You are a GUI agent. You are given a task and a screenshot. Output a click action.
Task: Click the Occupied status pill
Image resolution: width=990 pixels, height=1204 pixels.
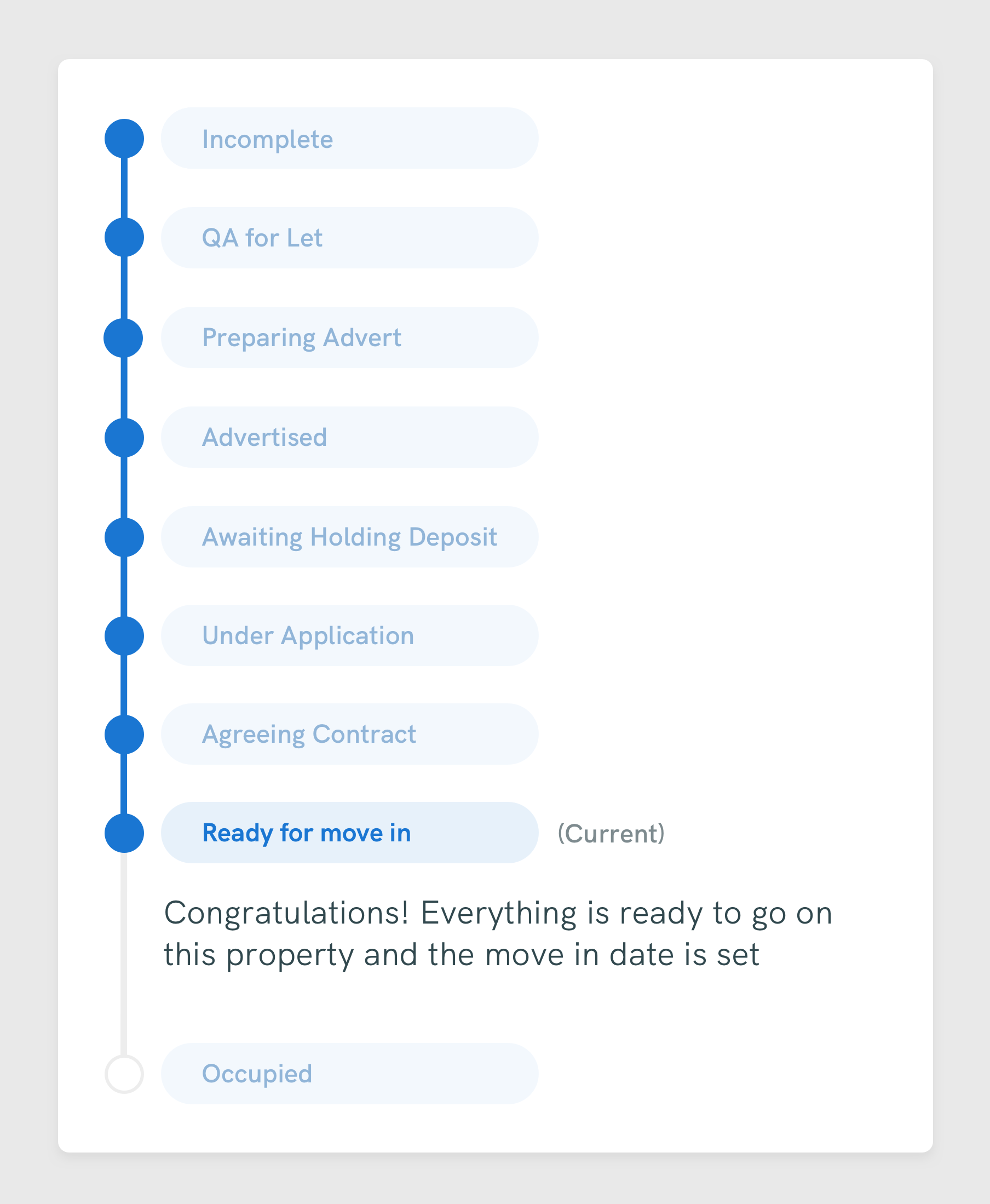pyautogui.click(x=349, y=1074)
